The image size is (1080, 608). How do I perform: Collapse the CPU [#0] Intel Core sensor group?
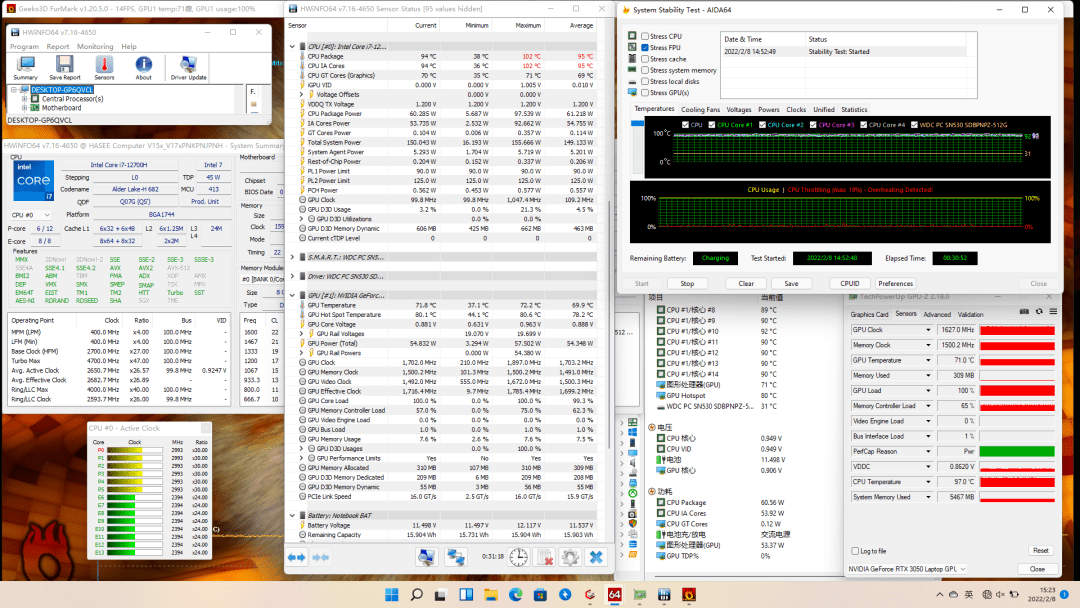pyautogui.click(x=292, y=47)
